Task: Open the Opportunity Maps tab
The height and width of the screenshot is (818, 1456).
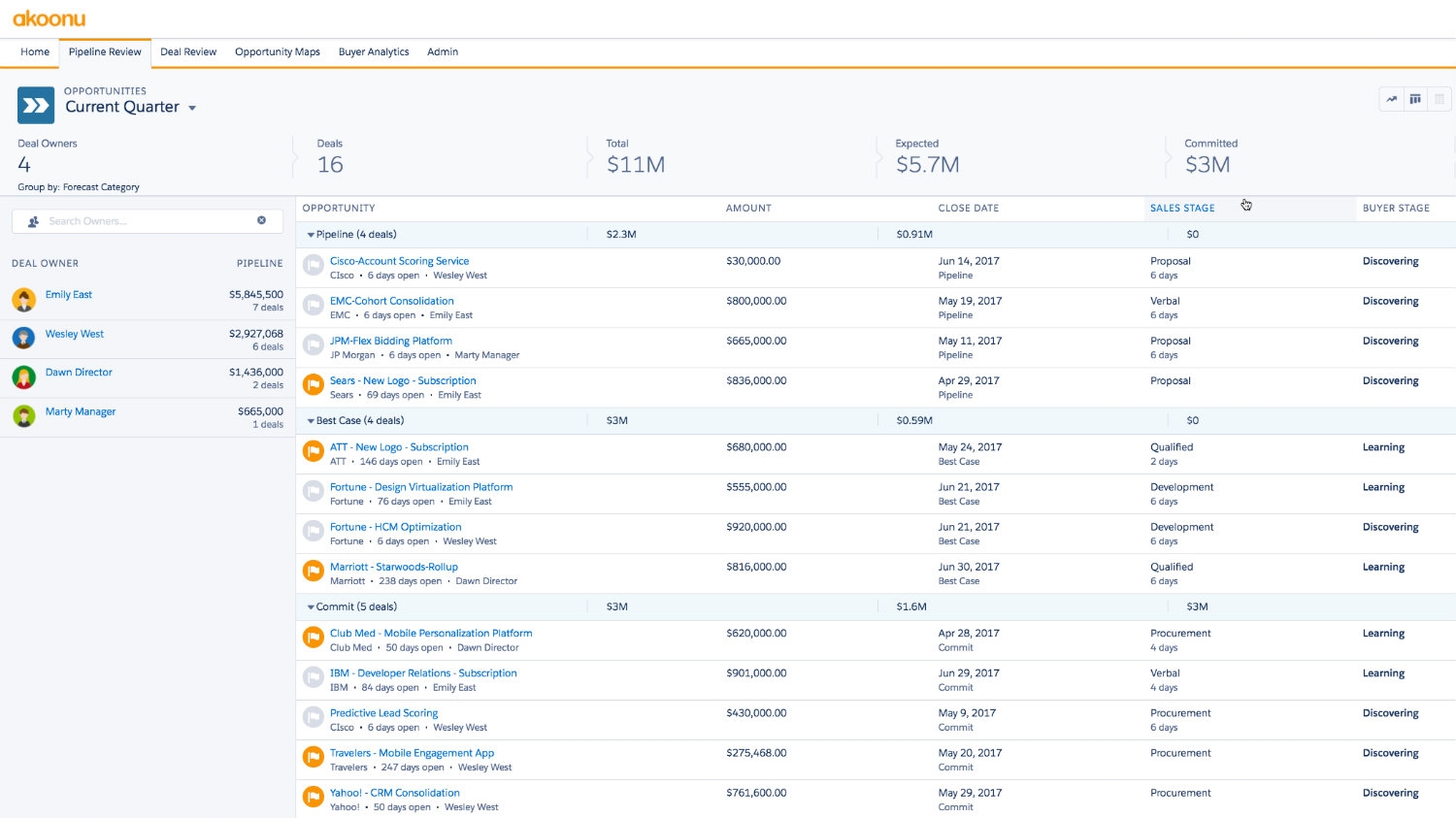Action: 278,52
